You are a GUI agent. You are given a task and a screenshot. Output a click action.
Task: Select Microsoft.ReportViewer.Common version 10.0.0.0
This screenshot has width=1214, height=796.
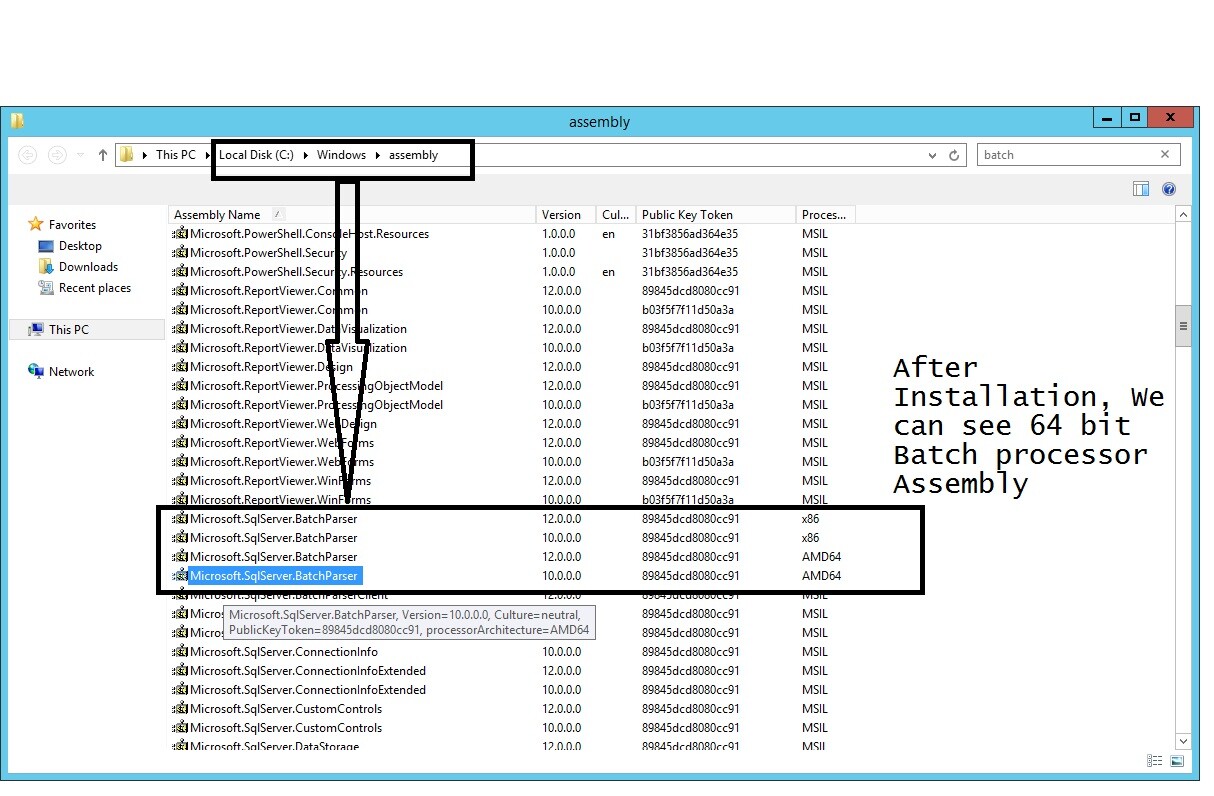click(279, 310)
